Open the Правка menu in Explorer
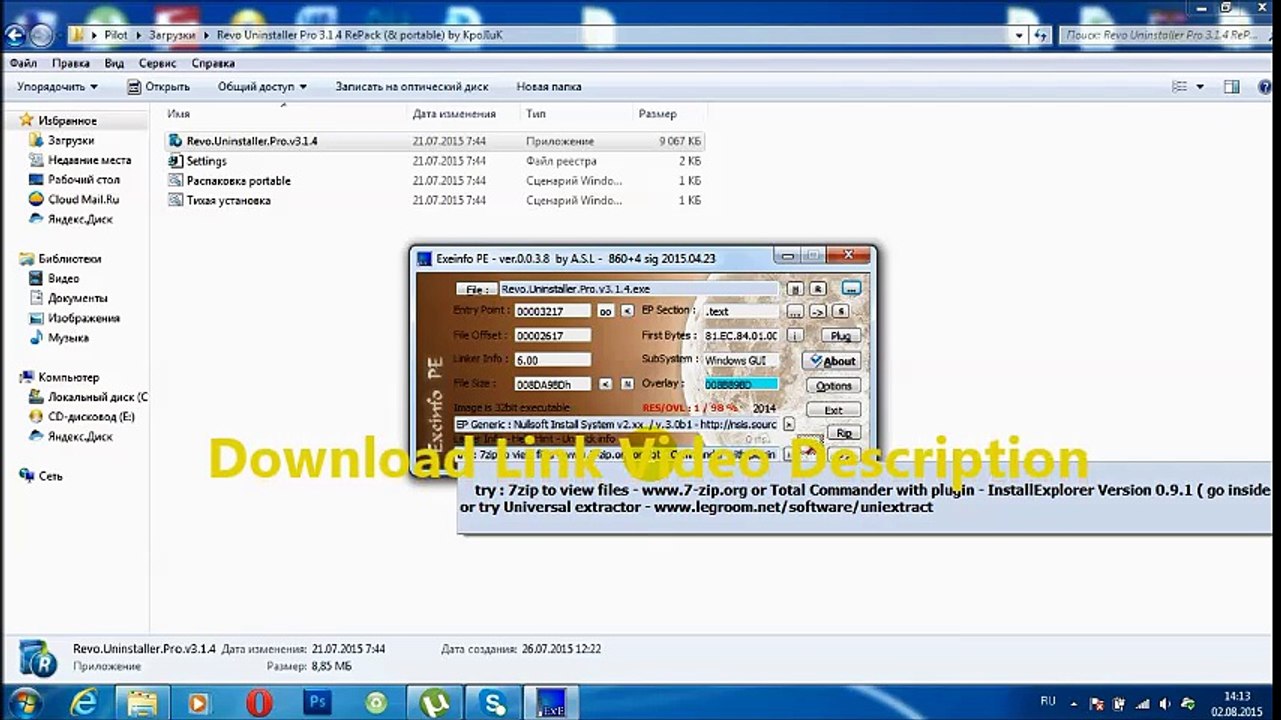This screenshot has height=720, width=1281. (71, 63)
